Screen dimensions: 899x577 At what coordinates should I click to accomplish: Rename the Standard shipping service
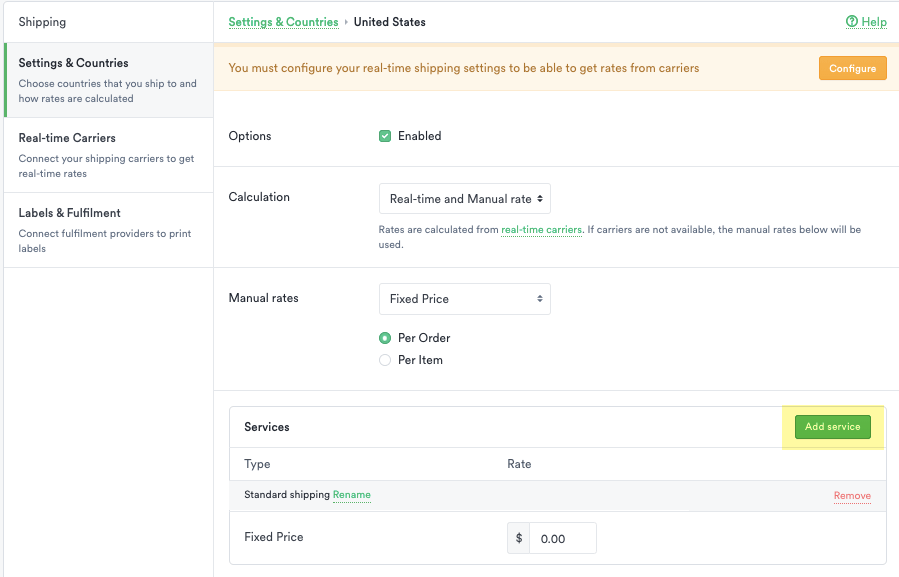click(352, 495)
